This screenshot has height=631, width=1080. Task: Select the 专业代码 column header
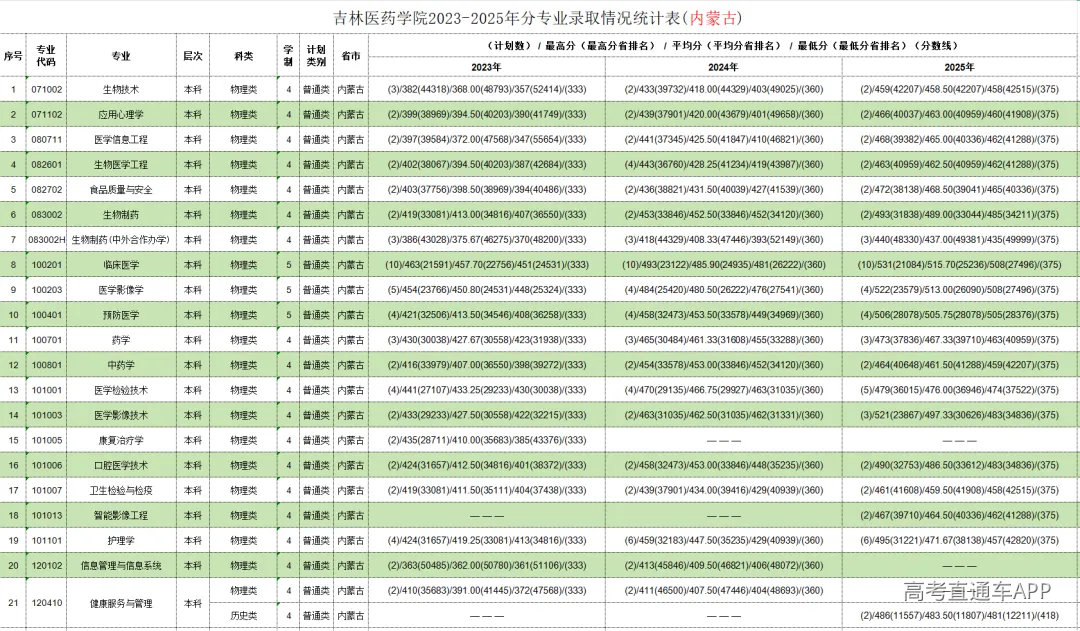46,56
